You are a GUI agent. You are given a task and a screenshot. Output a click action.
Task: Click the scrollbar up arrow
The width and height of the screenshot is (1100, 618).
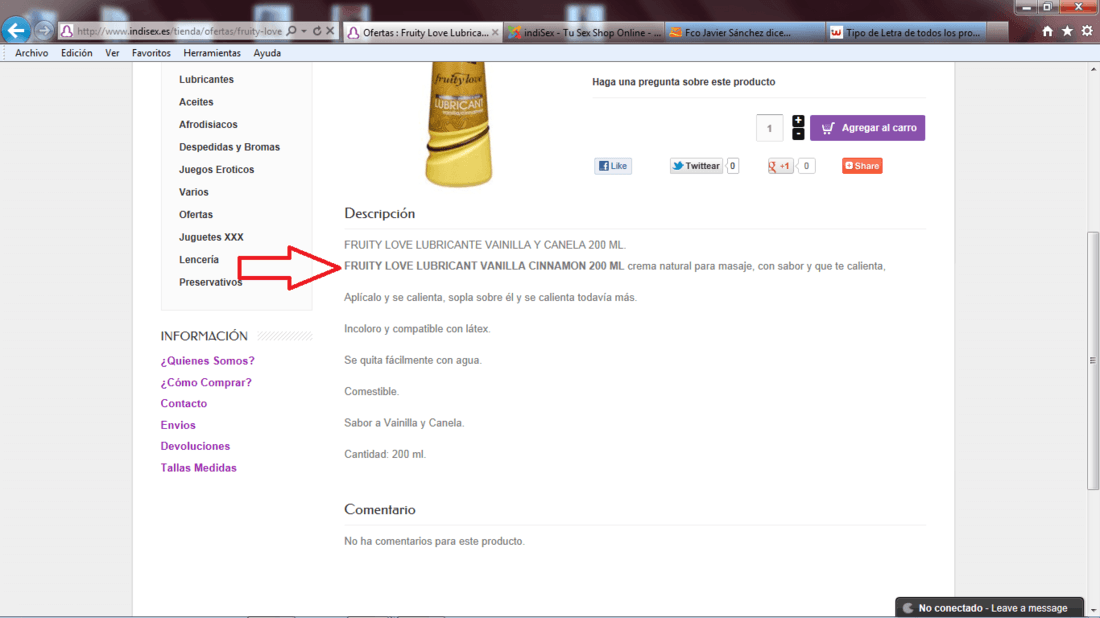tap(1093, 69)
